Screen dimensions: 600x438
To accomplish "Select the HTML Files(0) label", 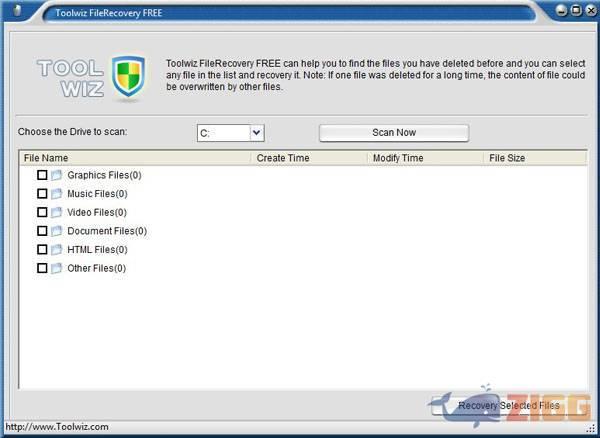I will tap(98, 250).
